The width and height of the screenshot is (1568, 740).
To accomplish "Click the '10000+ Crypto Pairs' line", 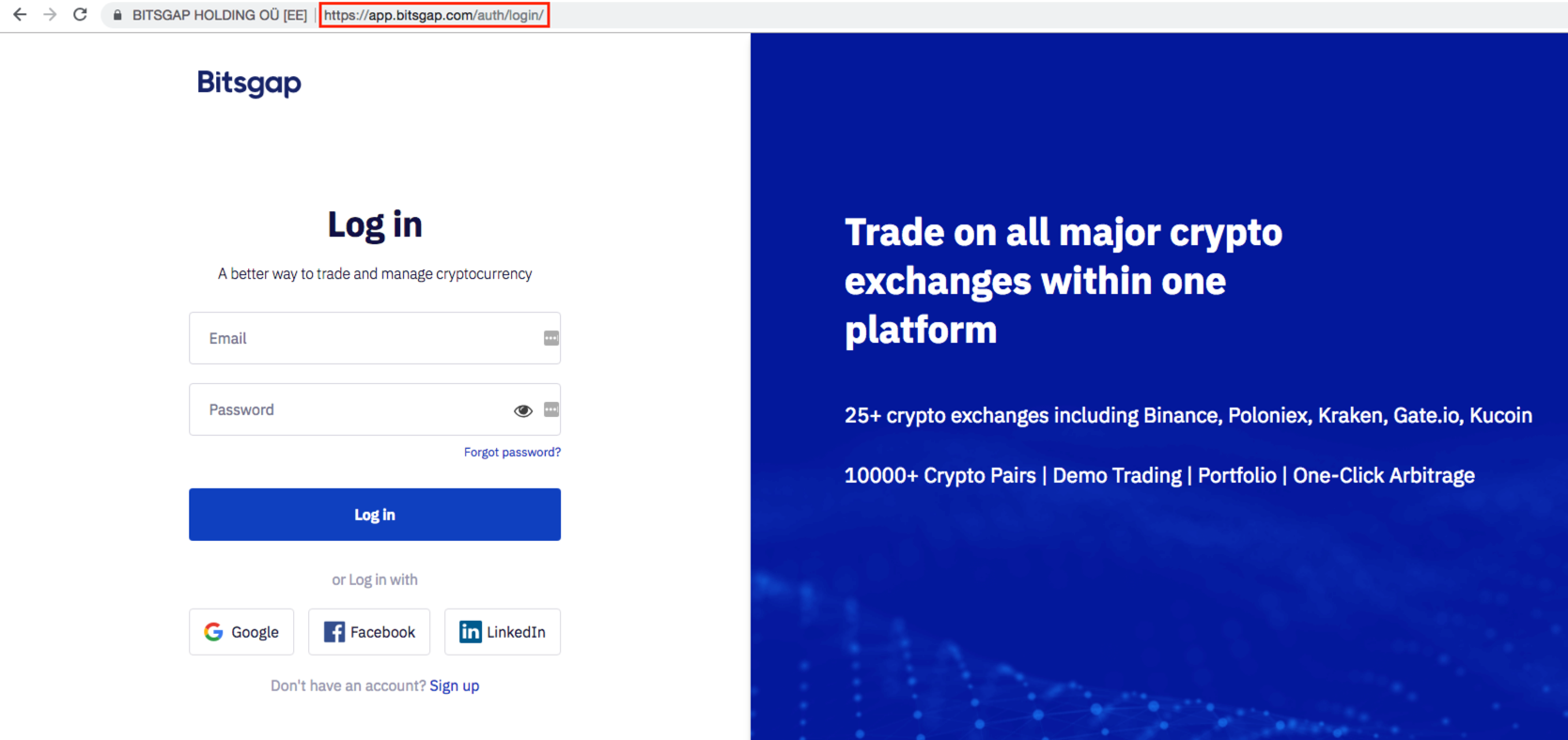I will [1159, 475].
